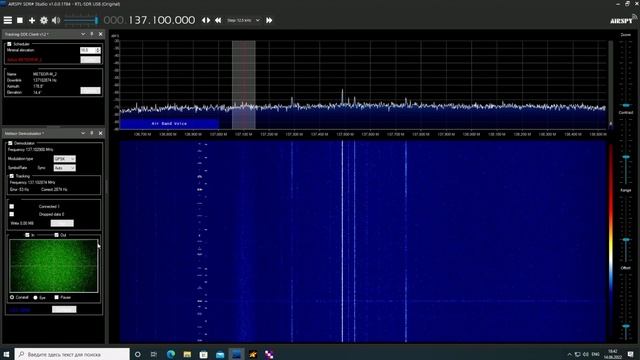Click the Minimal elevation stepper field

pos(90,50)
